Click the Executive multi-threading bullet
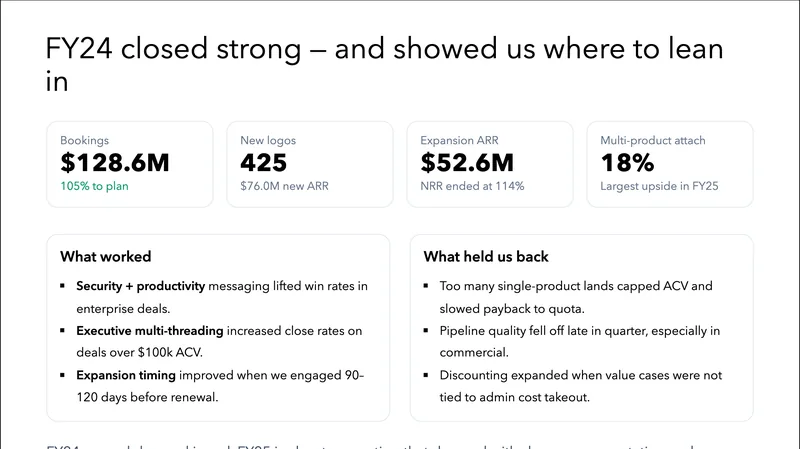 [x=222, y=340]
